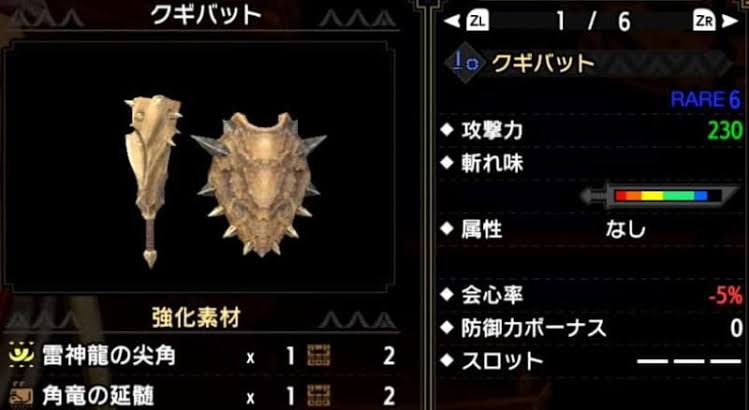
Task: Click the sharpness gauge bar
Action: click(x=660, y=196)
